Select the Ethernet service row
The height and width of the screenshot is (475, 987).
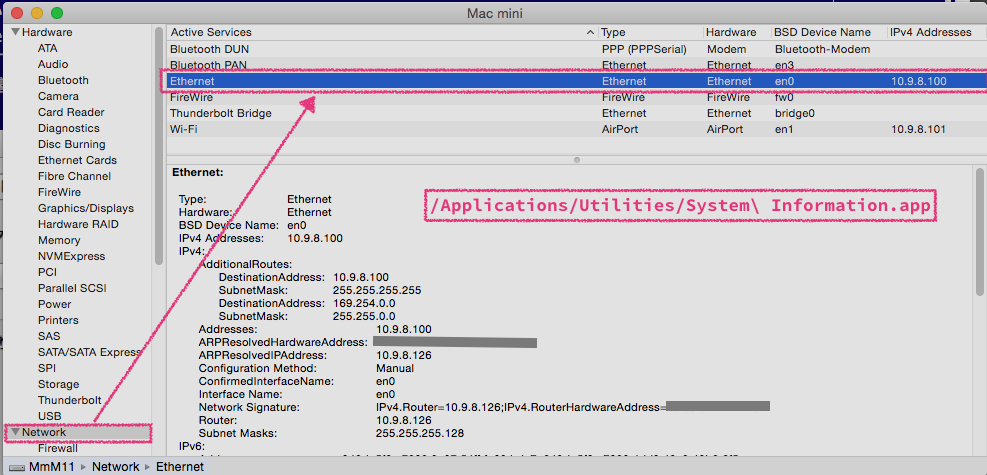point(576,81)
